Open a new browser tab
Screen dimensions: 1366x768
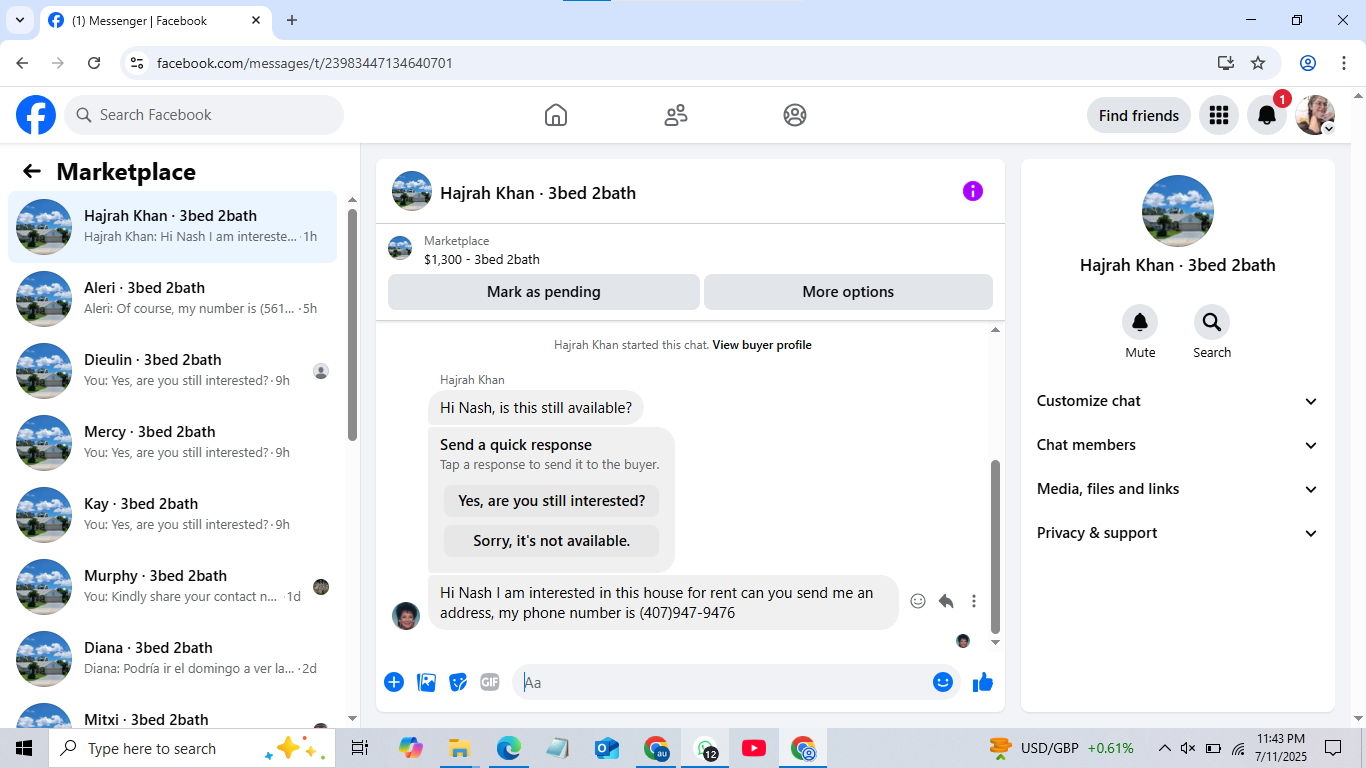coord(292,20)
